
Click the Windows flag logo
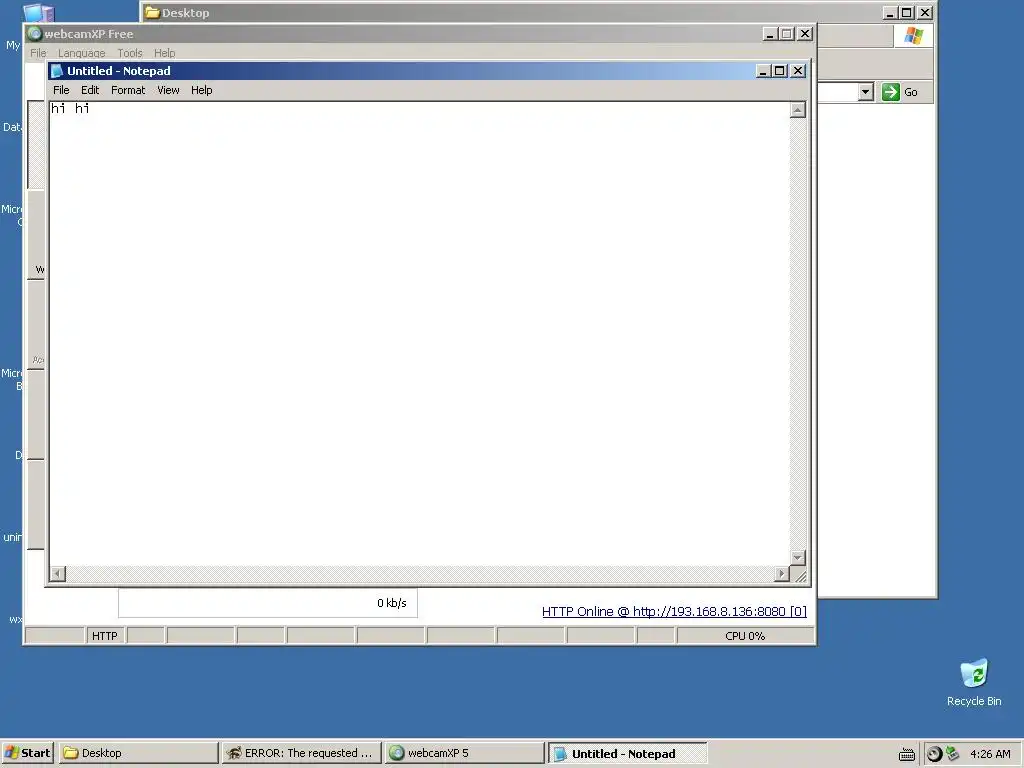(x=914, y=36)
